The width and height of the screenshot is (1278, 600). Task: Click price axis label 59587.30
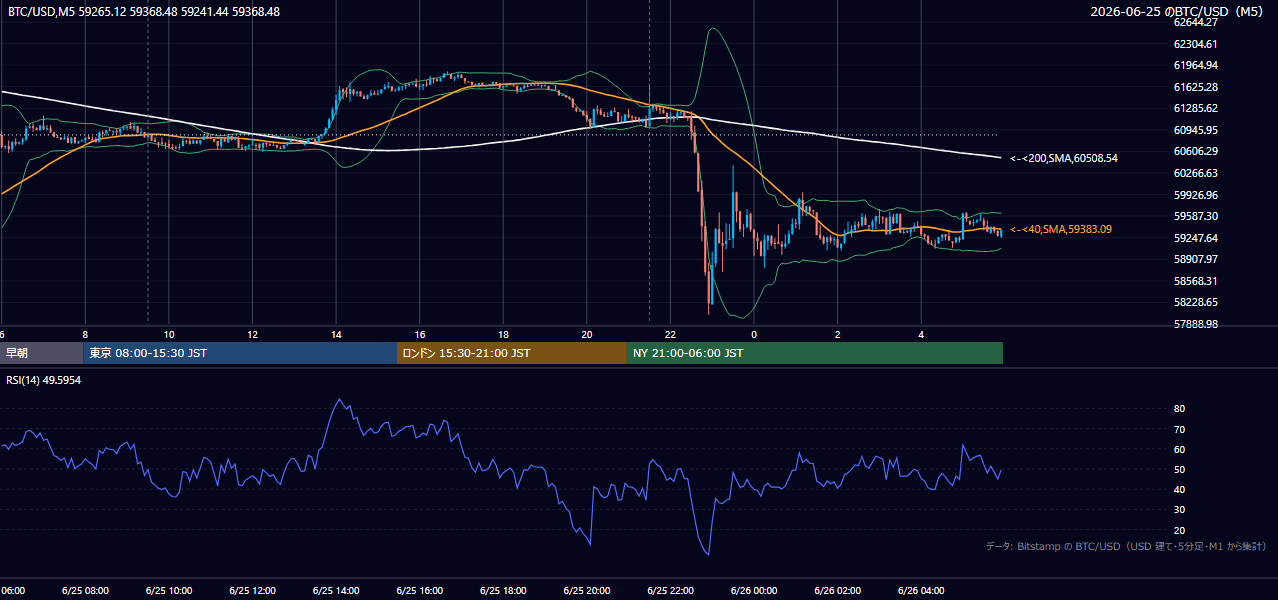point(1195,216)
